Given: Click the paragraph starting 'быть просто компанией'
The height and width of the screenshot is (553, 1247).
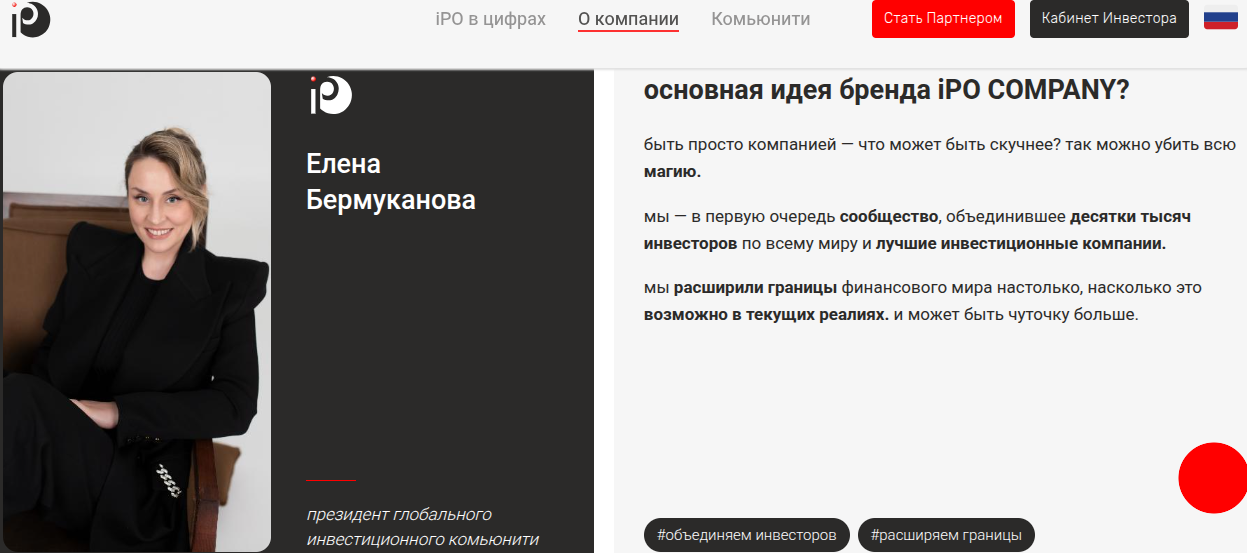Looking at the screenshot, I should (x=940, y=145).
